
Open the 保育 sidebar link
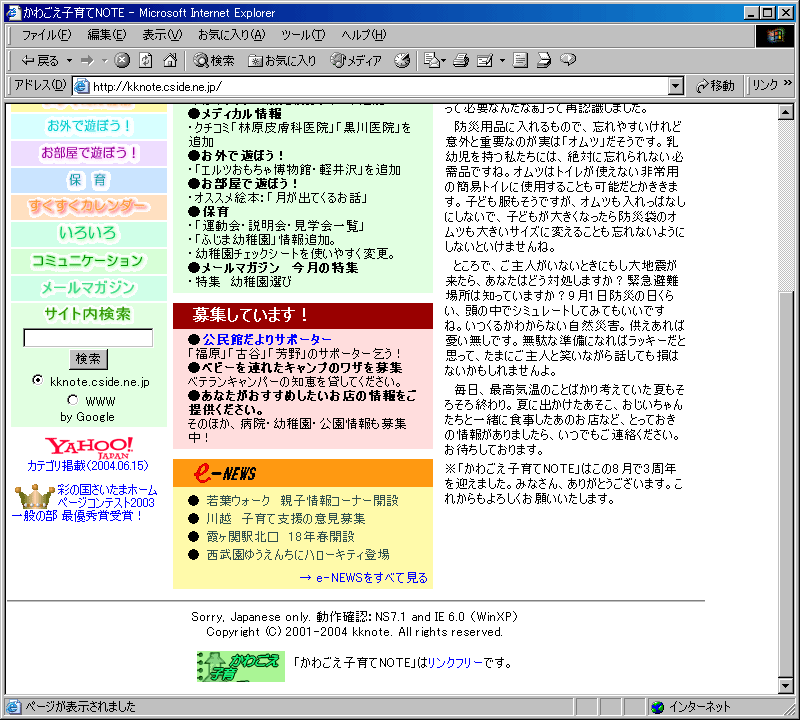tap(89, 180)
